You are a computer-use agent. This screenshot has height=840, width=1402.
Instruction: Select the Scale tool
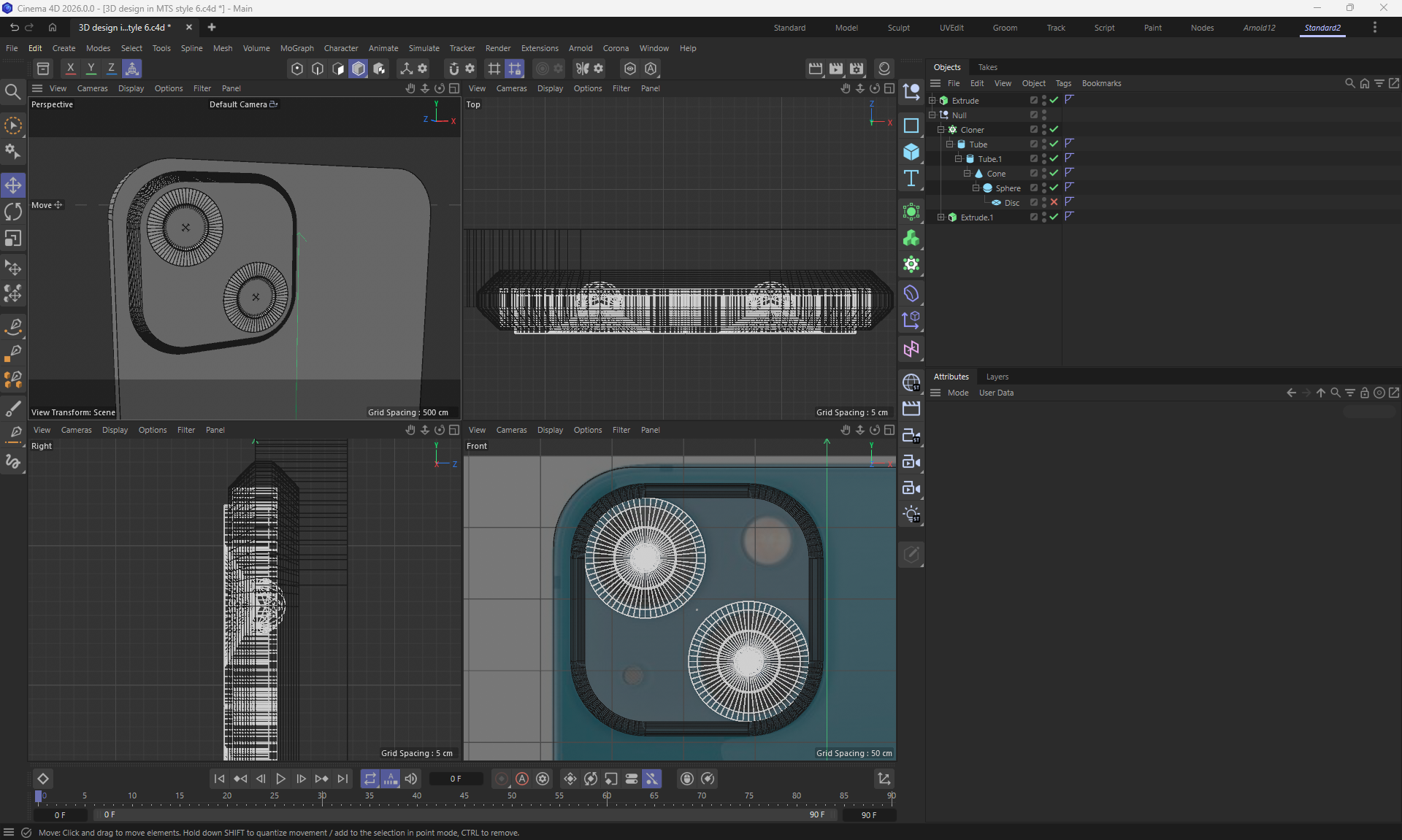point(13,239)
